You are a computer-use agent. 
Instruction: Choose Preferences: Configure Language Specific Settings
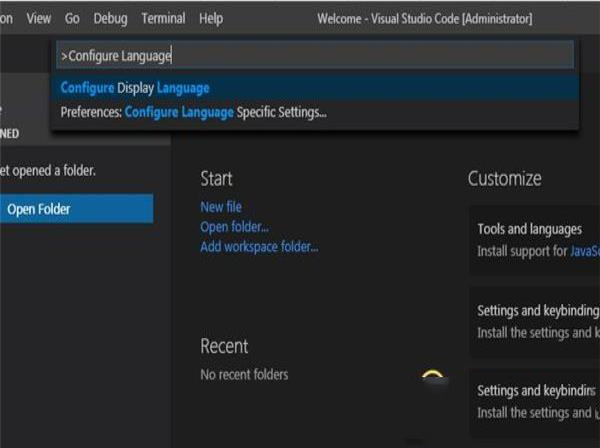click(193, 112)
